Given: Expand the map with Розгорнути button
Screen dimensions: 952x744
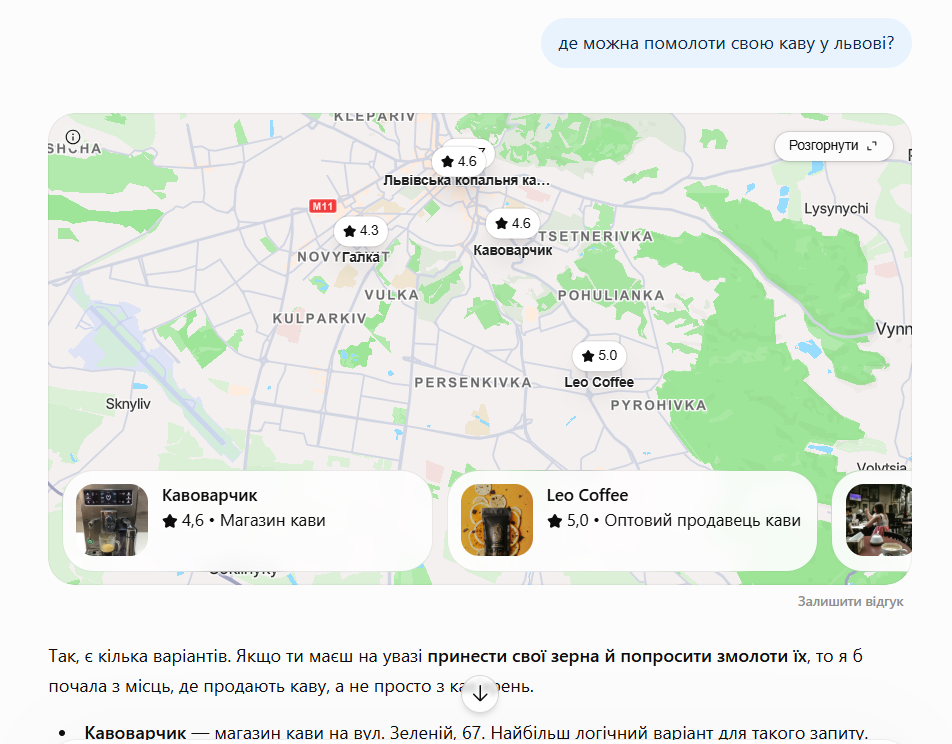Looking at the screenshot, I should [833, 146].
